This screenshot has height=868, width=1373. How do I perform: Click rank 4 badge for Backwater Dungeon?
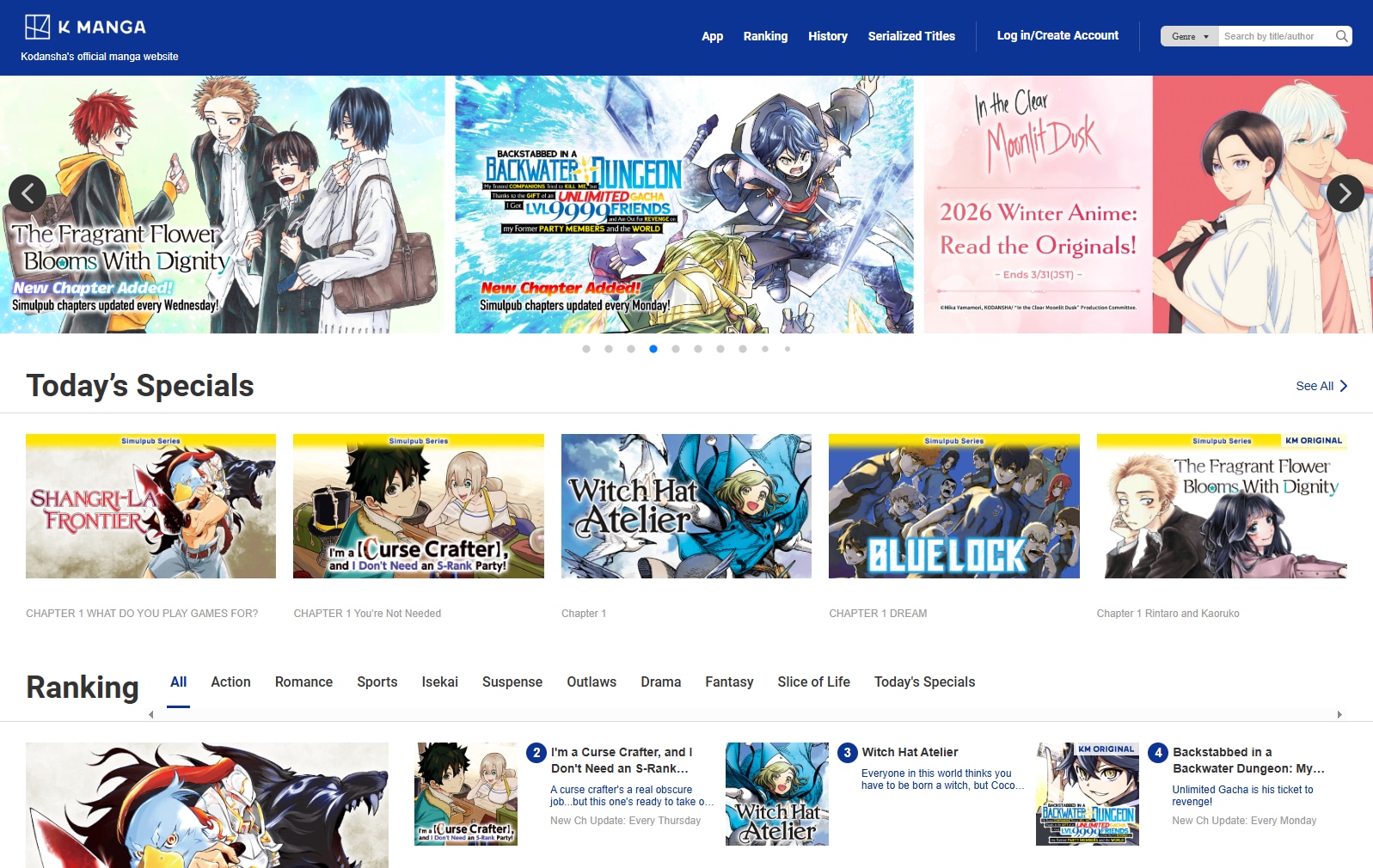[1158, 753]
